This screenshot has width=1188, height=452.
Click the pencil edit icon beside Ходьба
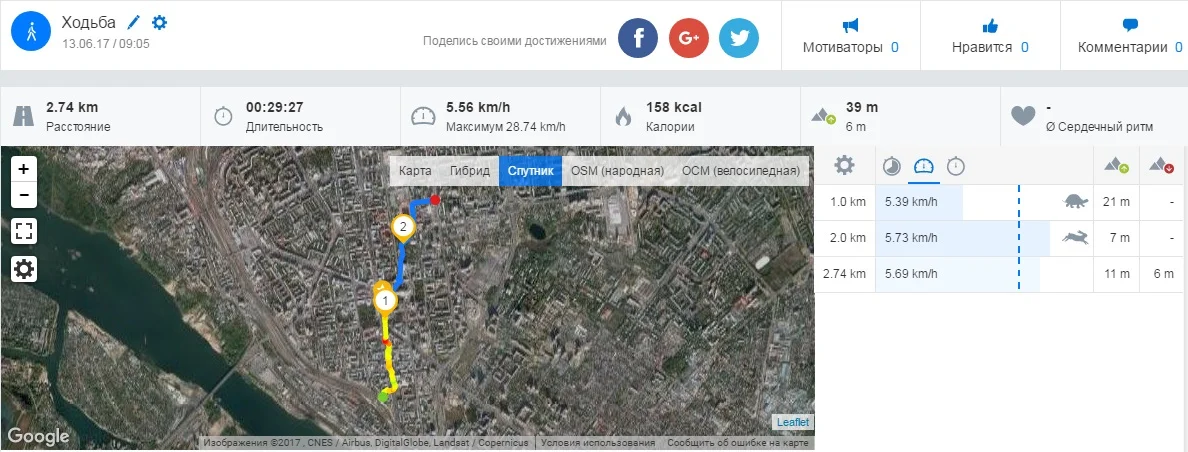coord(134,23)
